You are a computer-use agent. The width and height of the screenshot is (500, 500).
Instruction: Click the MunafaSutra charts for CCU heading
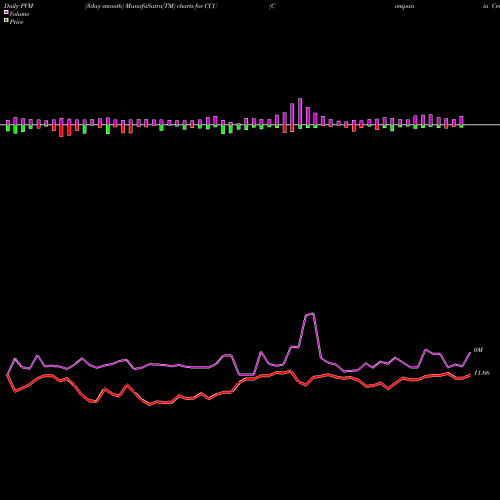coord(151,6)
